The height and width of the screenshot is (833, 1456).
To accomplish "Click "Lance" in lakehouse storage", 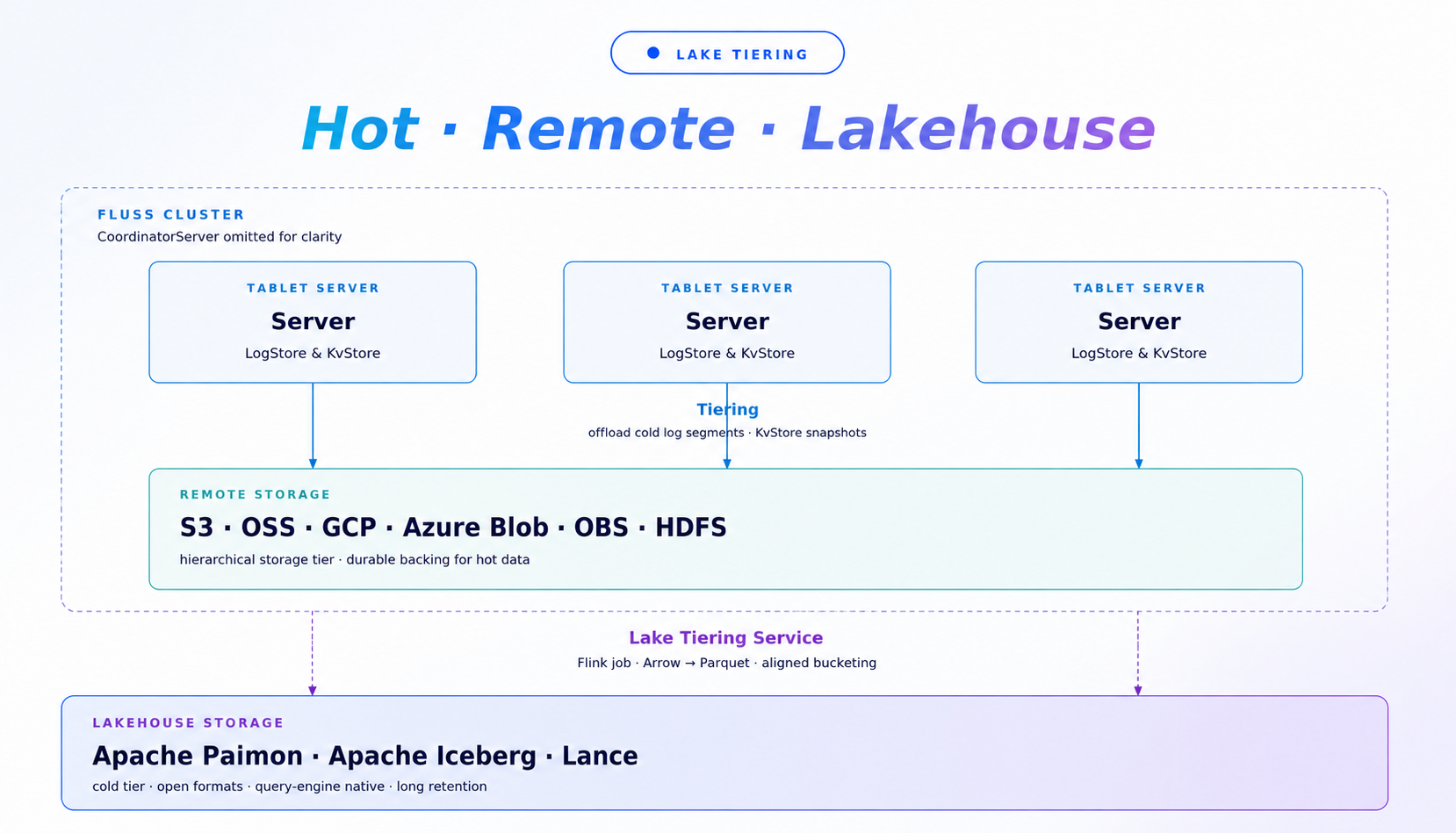I will tap(600, 756).
